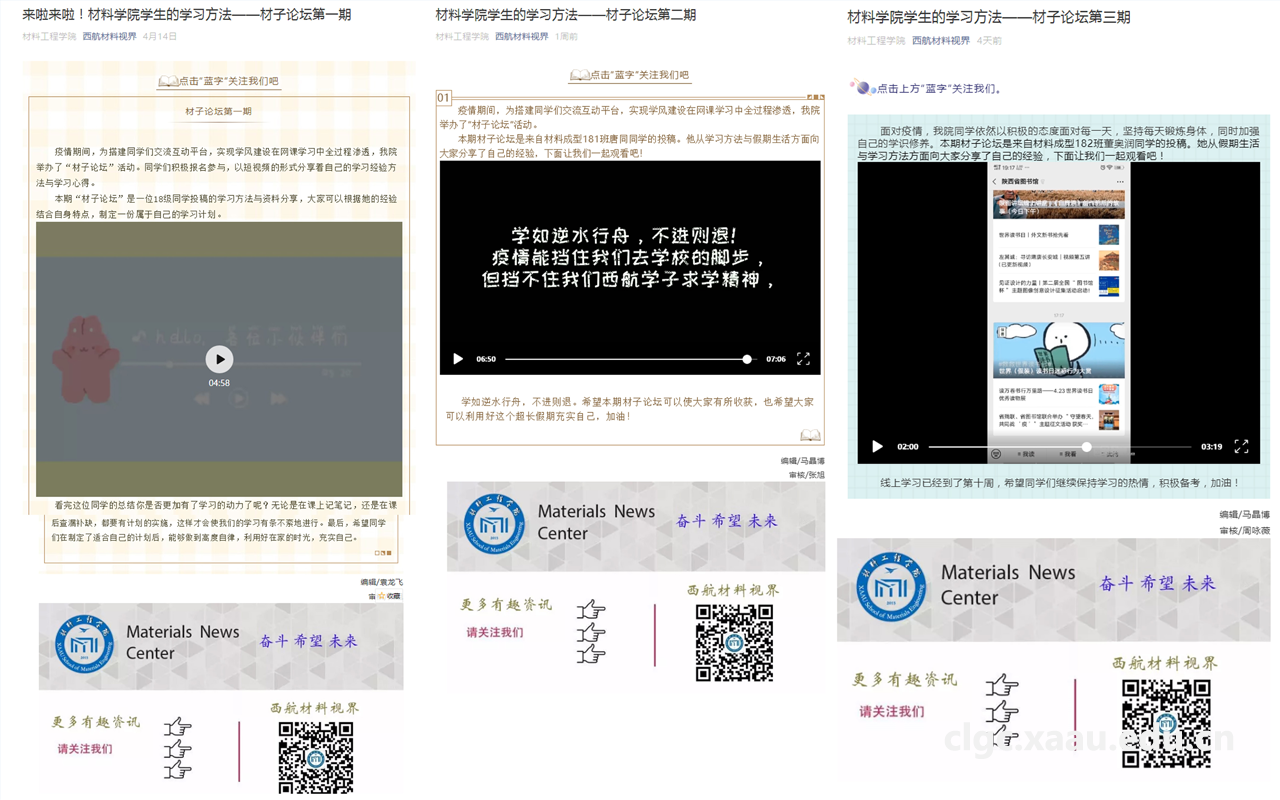Enter fullscreen on the second article's video
This screenshot has height=800, width=1280.
click(803, 359)
